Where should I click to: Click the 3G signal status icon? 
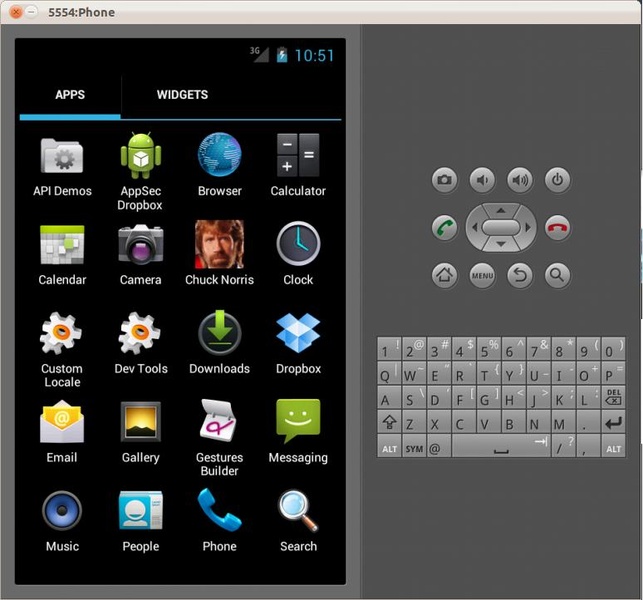[x=259, y=54]
